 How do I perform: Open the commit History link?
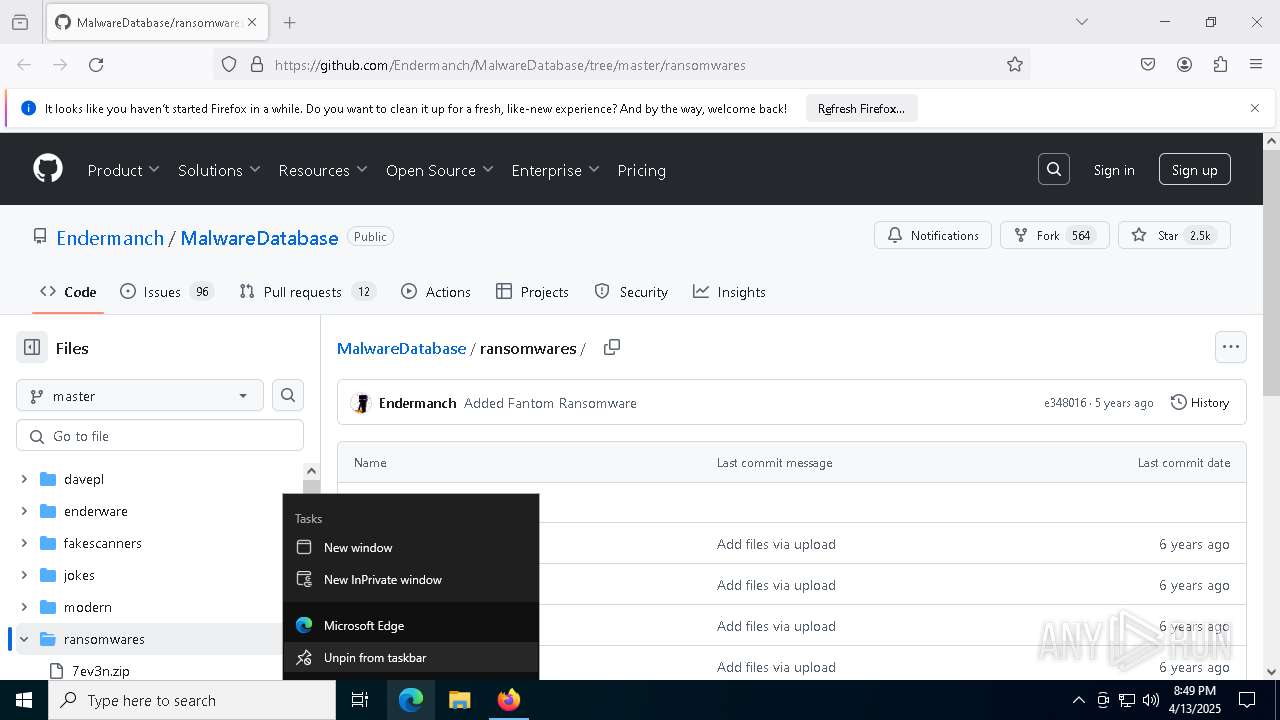1200,402
